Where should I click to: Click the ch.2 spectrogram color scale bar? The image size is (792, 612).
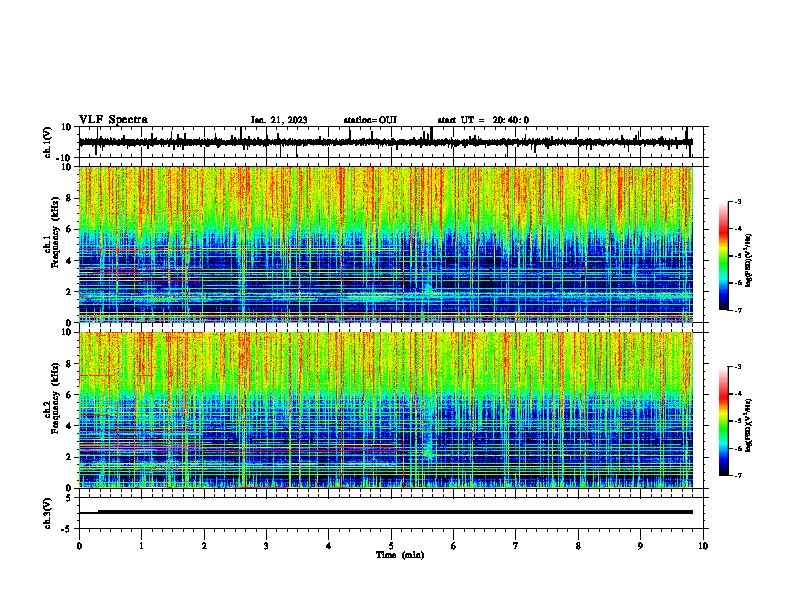pyautogui.click(x=723, y=421)
